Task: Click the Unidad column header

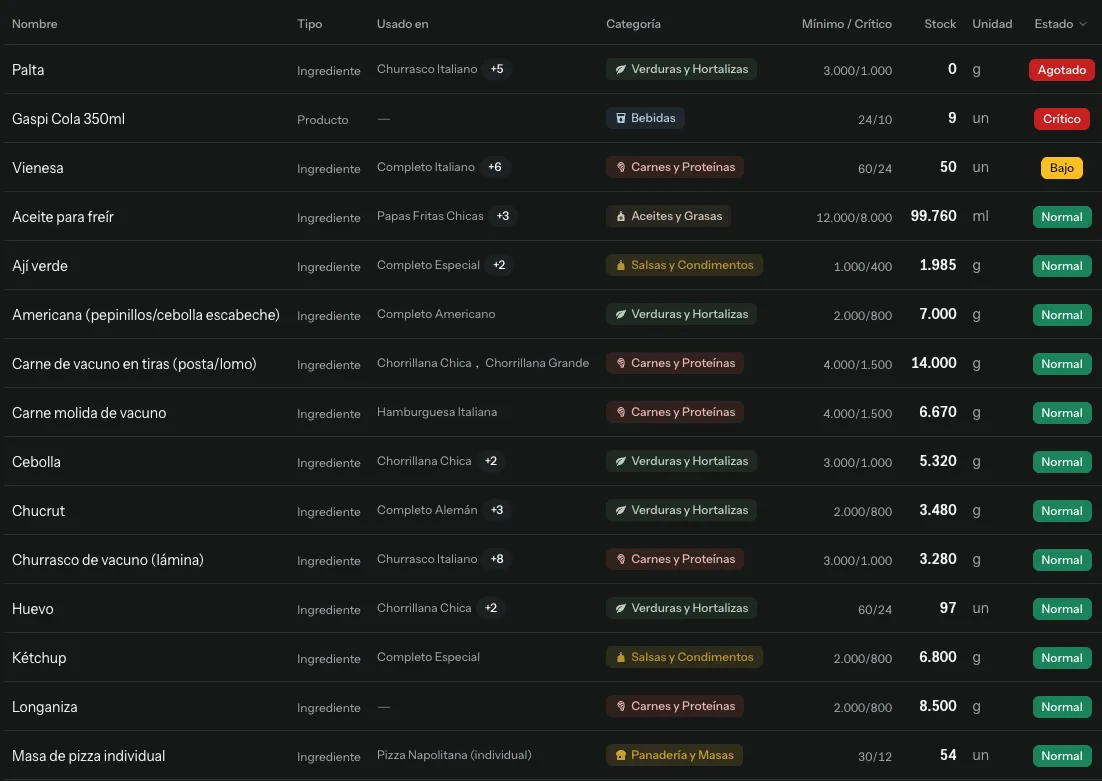Action: pyautogui.click(x=992, y=24)
